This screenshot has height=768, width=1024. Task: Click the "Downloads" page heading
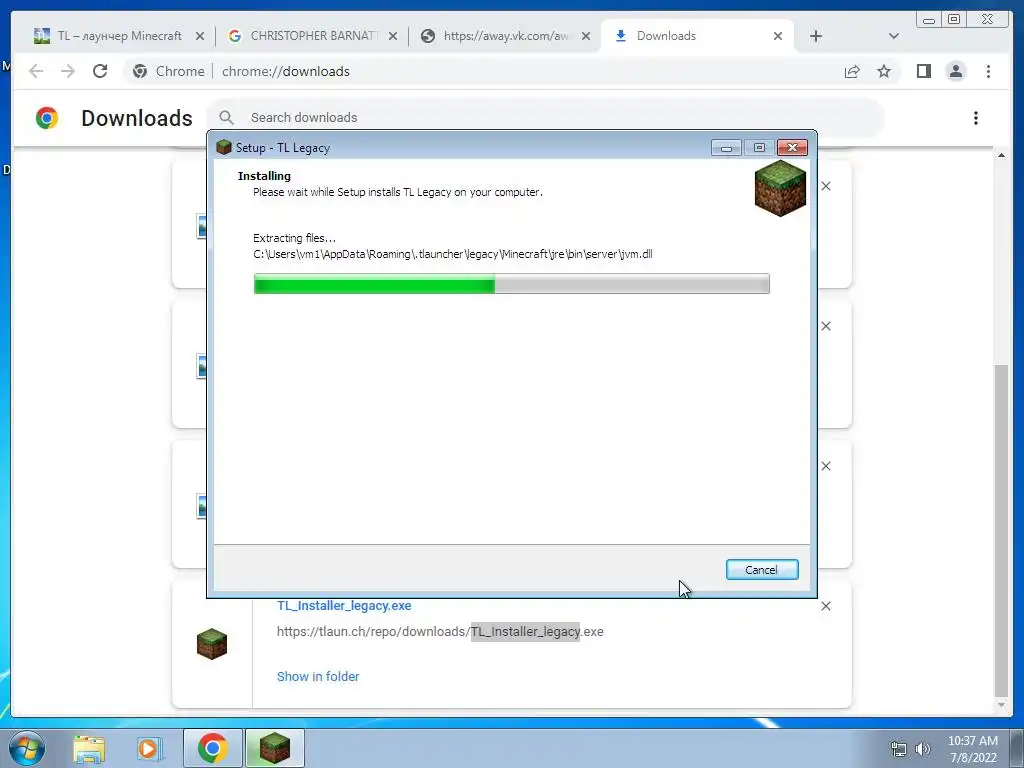tap(136, 118)
